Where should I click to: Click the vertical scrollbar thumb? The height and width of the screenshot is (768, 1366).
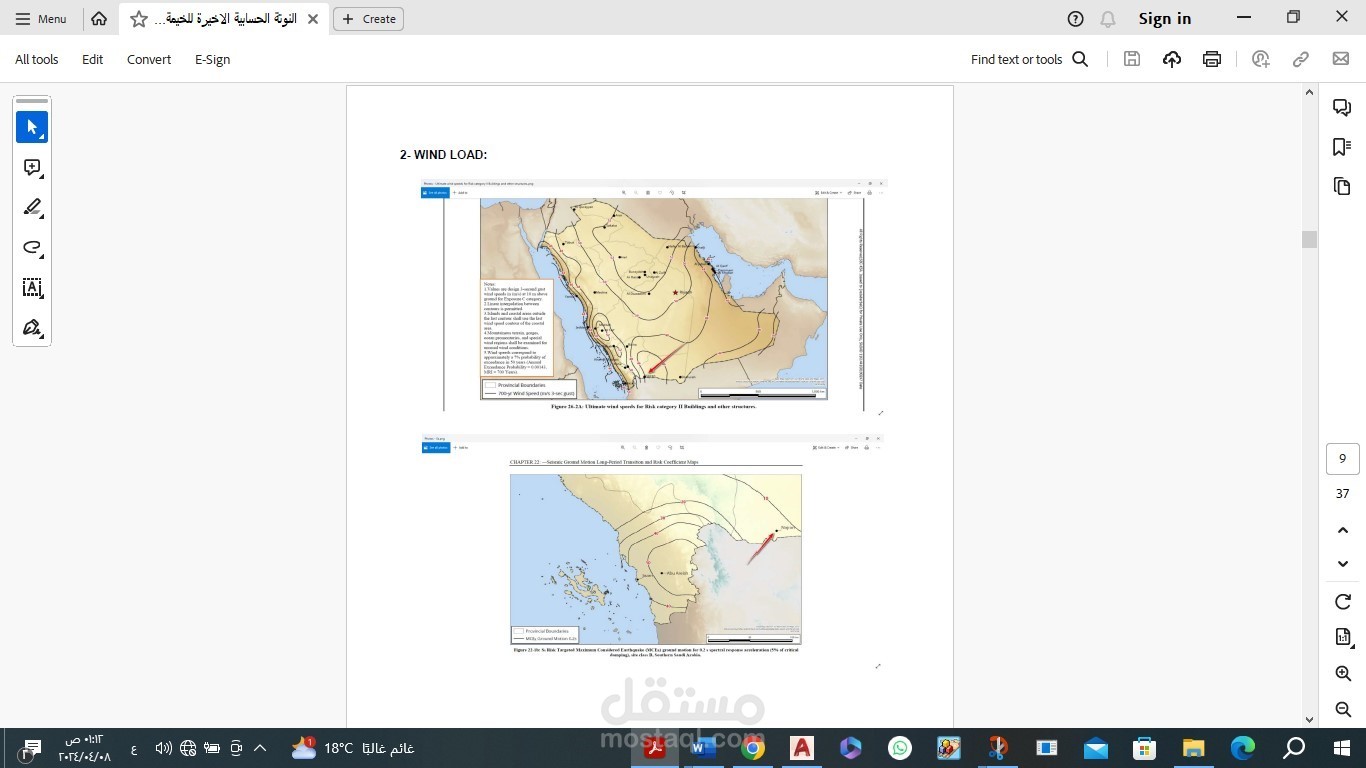click(x=1309, y=239)
